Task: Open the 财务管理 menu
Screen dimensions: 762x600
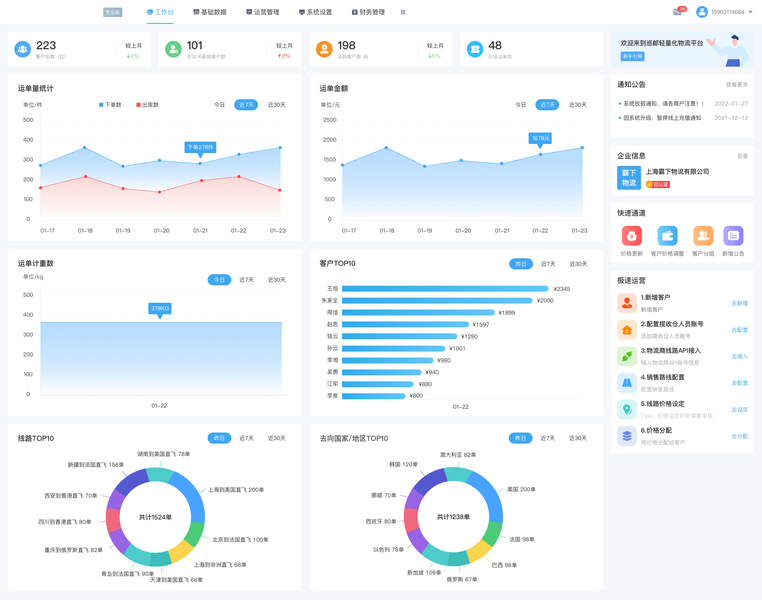Action: [x=368, y=12]
